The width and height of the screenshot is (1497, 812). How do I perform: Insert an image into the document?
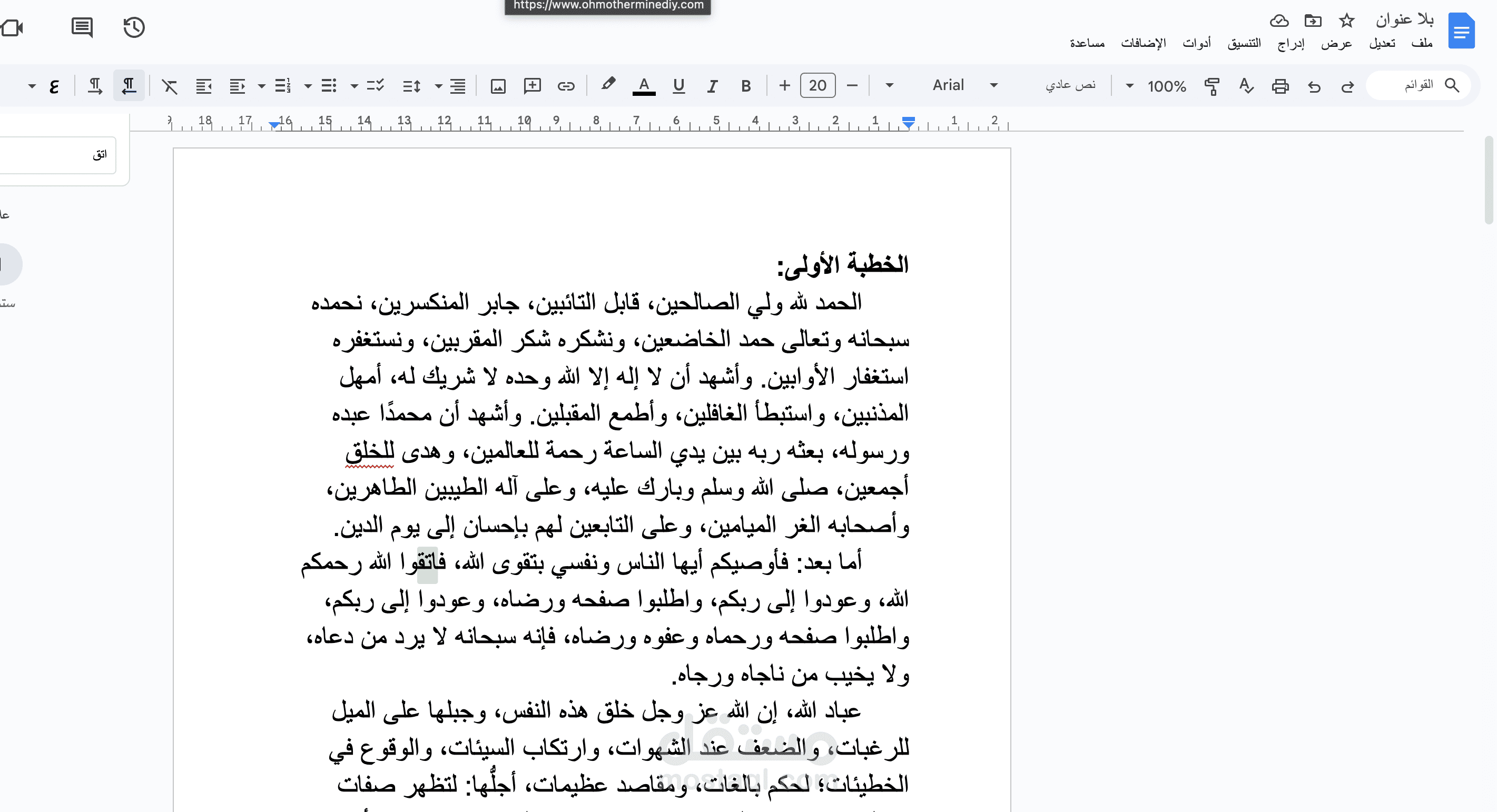(x=498, y=85)
